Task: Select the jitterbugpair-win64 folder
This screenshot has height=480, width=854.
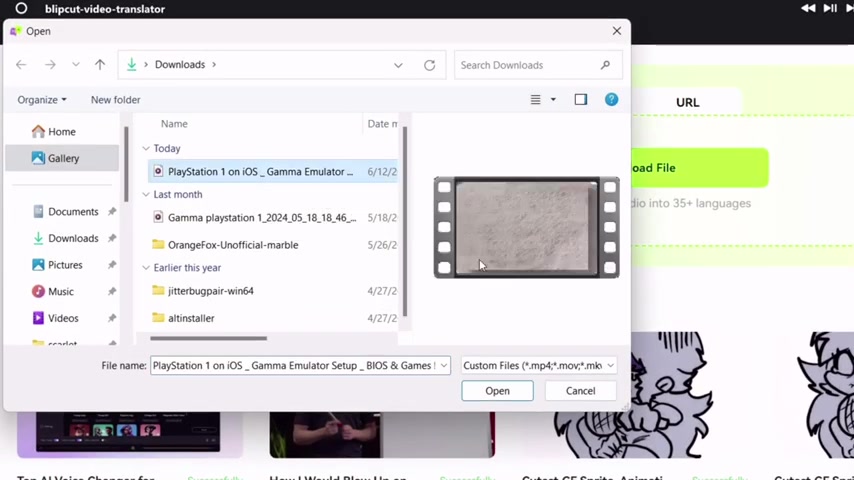Action: [273, 291]
